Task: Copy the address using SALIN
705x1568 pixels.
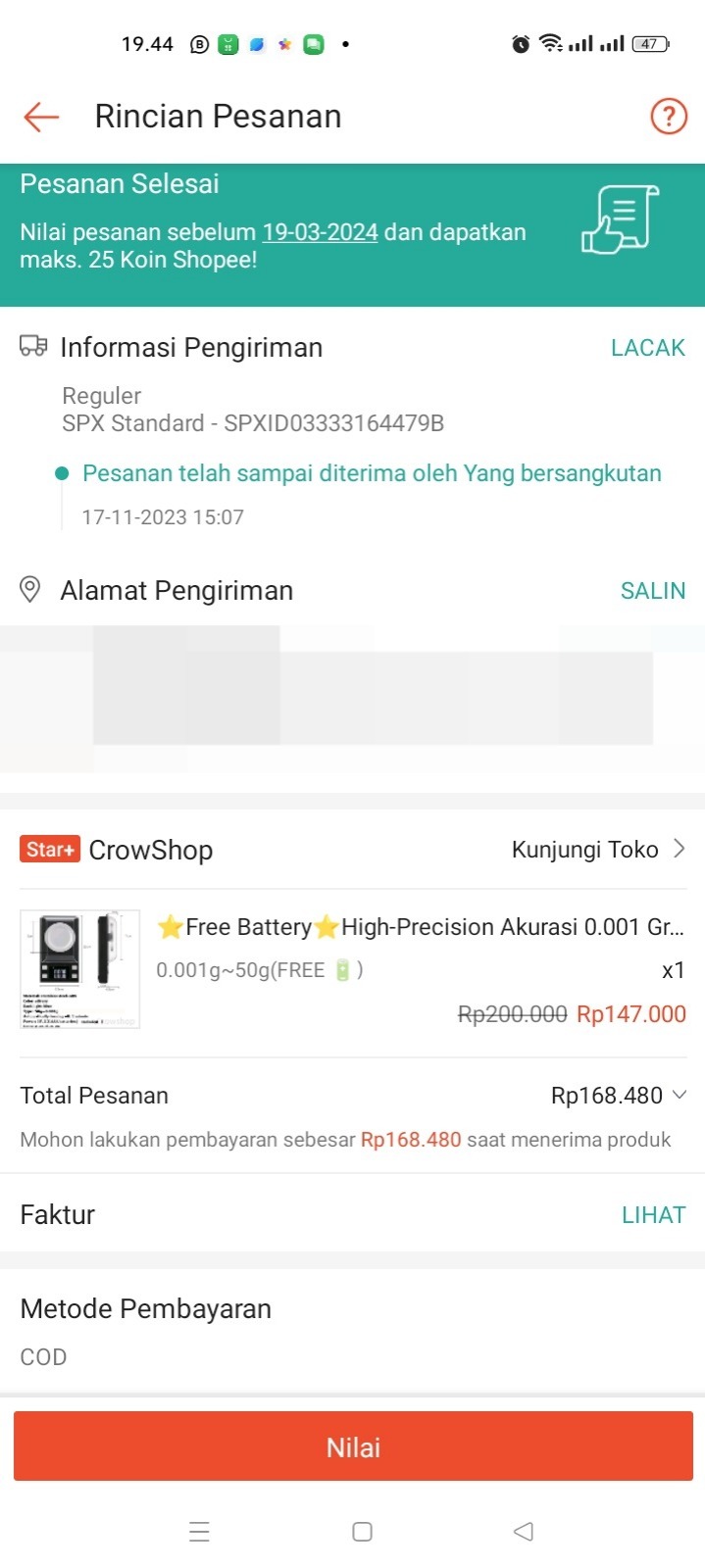Action: point(652,591)
